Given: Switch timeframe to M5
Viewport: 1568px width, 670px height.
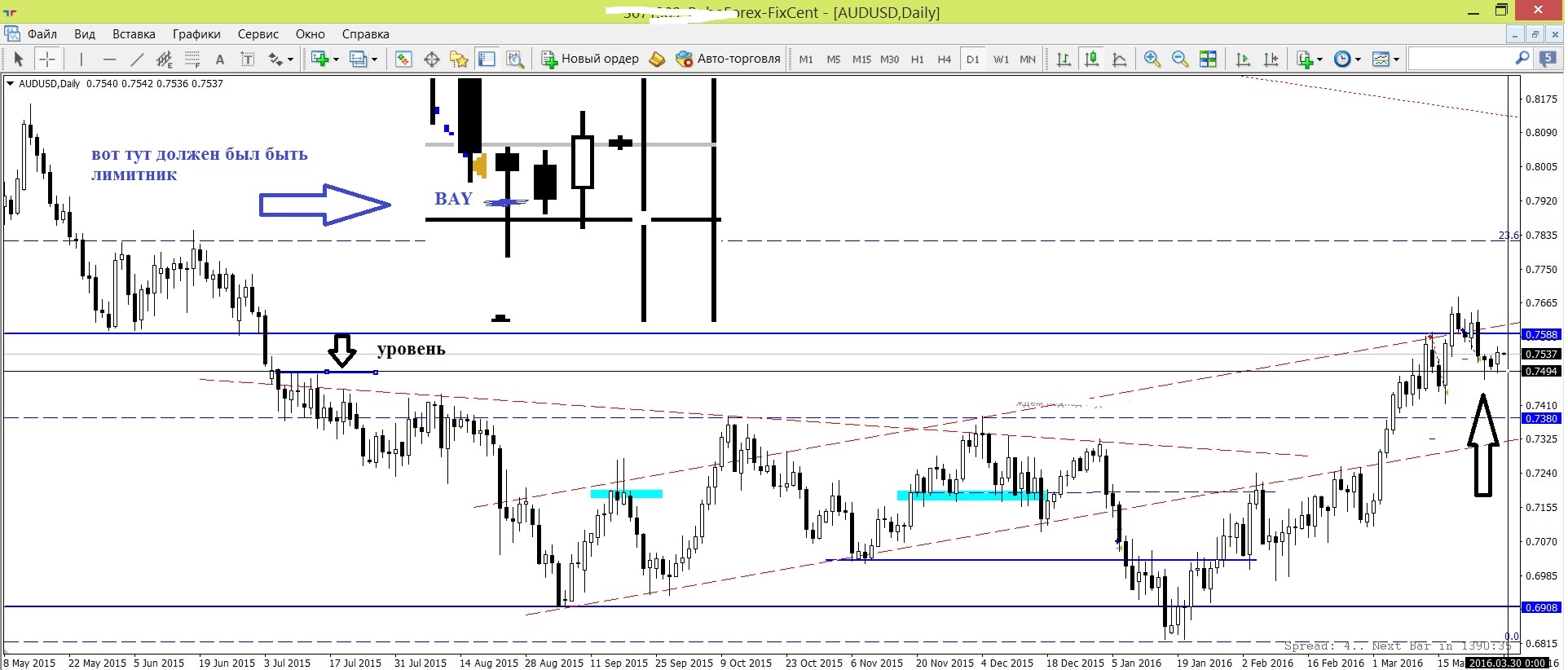Looking at the screenshot, I should coord(834,59).
